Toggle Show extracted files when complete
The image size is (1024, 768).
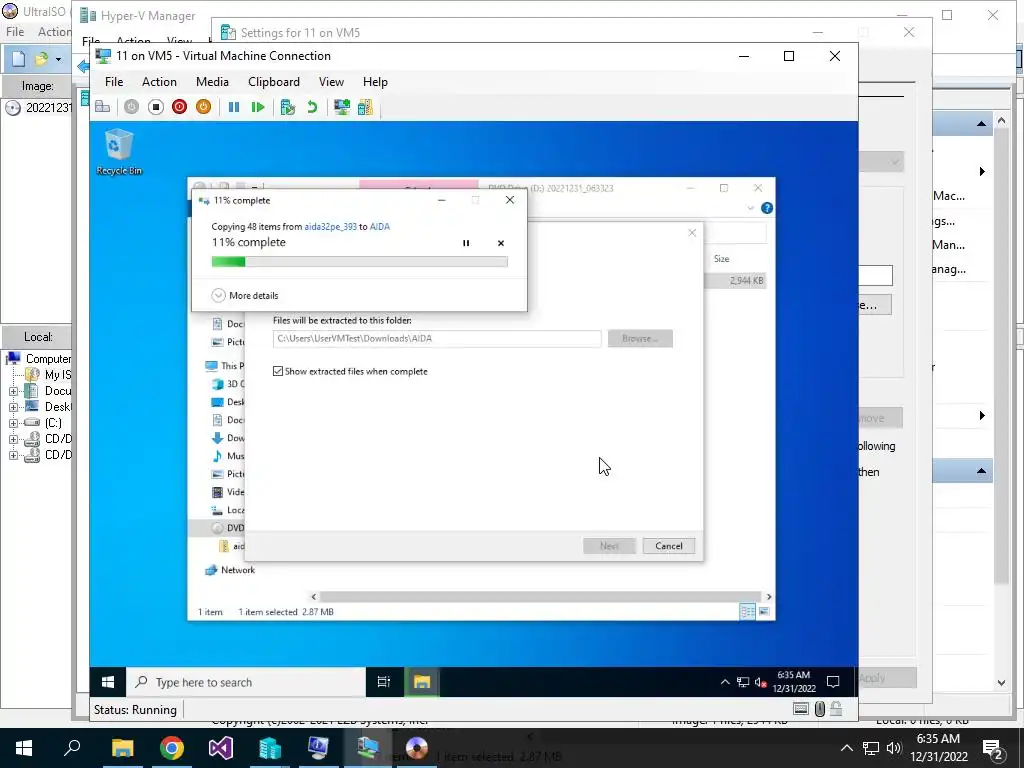coord(278,371)
